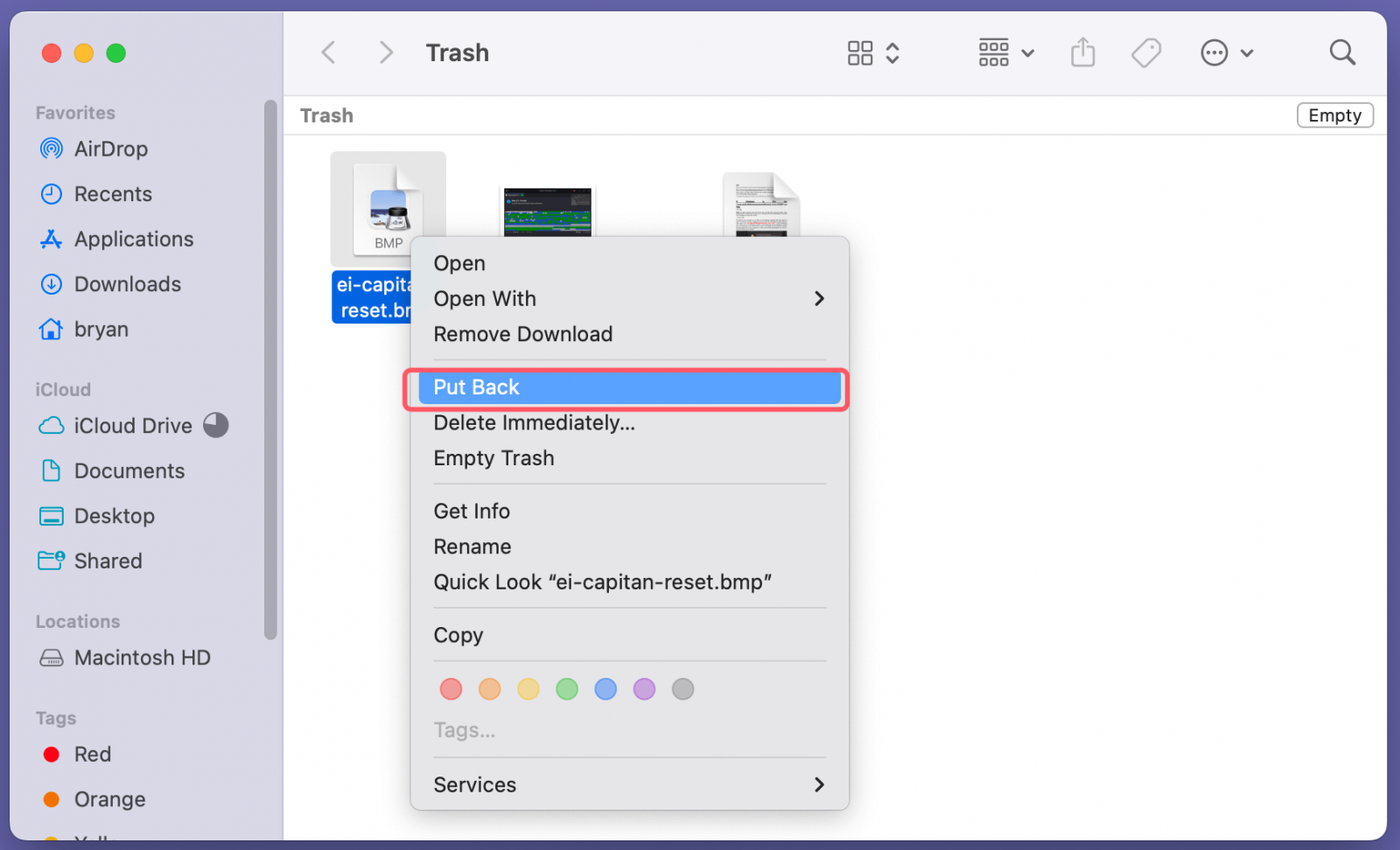Open the More actions ellipsis menu
1400x850 pixels.
point(1226,53)
